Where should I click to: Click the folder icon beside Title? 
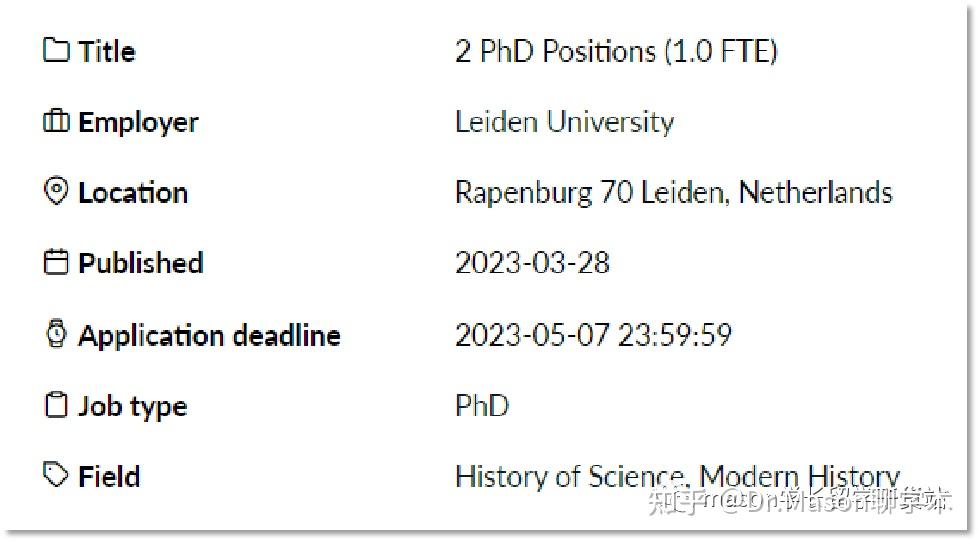(56, 50)
